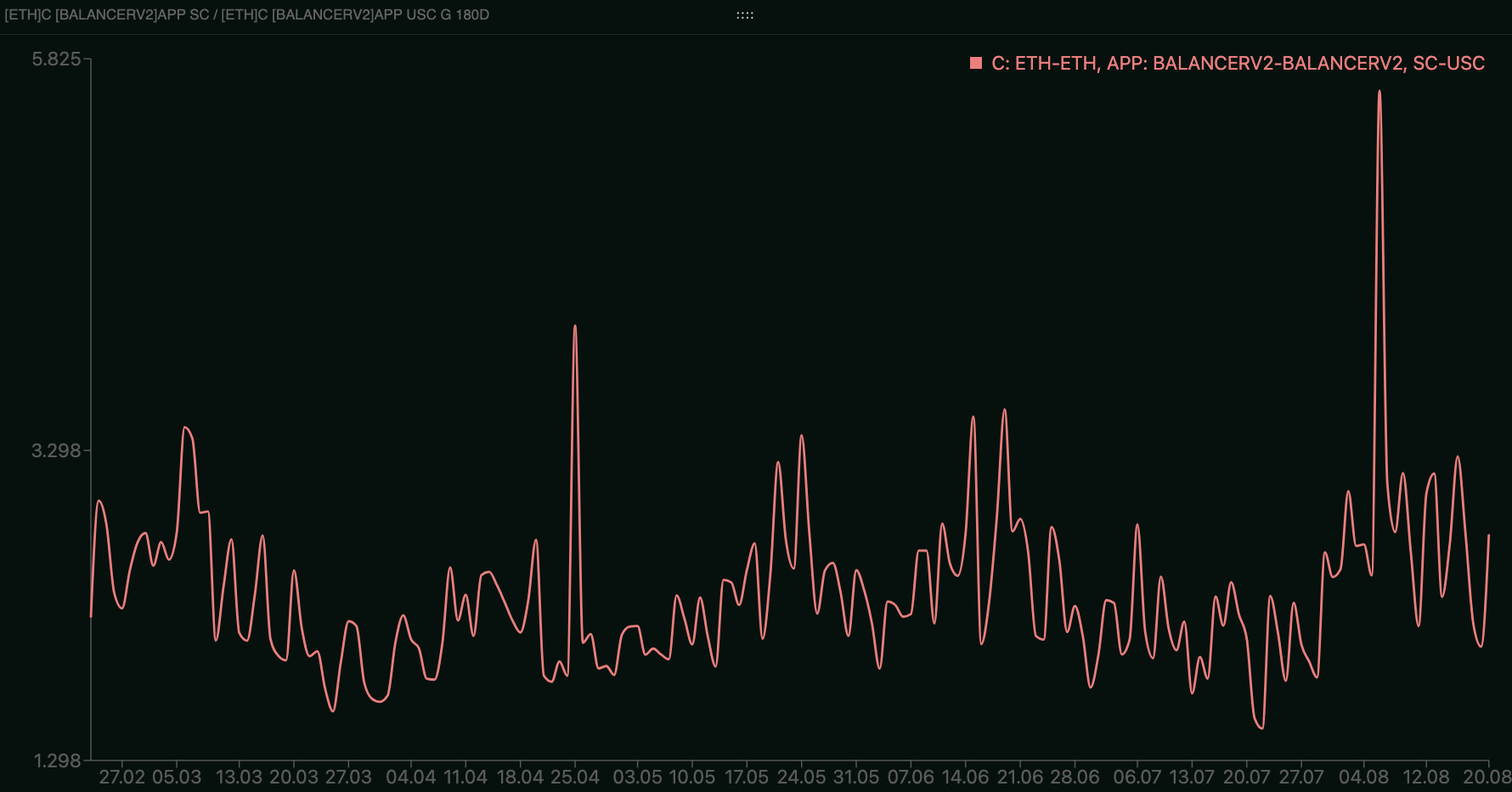Image resolution: width=1512 pixels, height=792 pixels.
Task: Click the spike peak above 25.04
Action: [575, 325]
